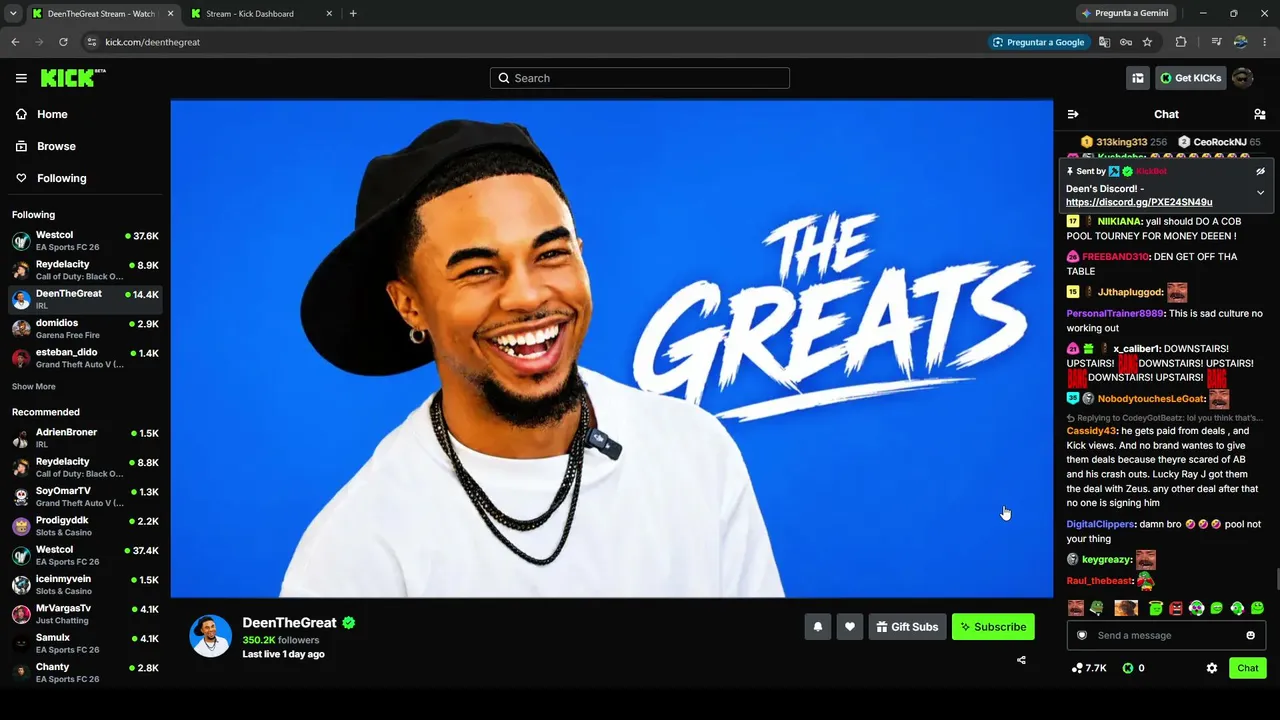This screenshot has width=1280, height=720.
Task: Expand followed channels with Show More
Action: click(34, 387)
